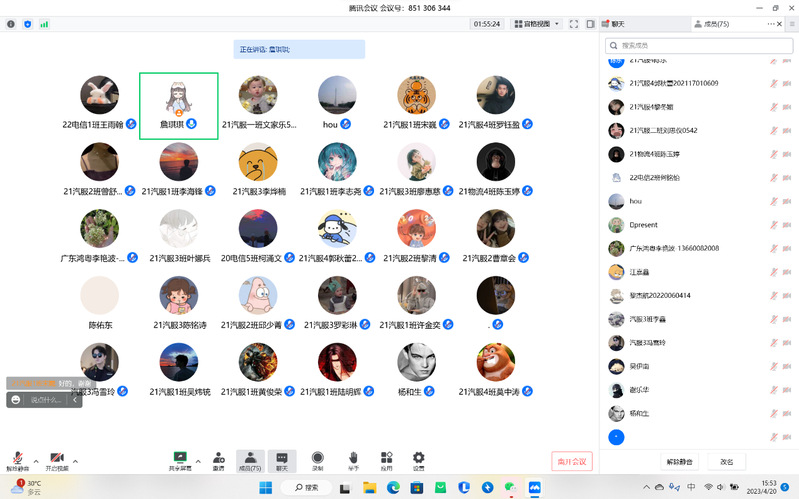Image resolution: width=799 pixels, height=499 pixels.
Task: Click the Share Screen (共享屏幕) icon
Action: (180, 459)
